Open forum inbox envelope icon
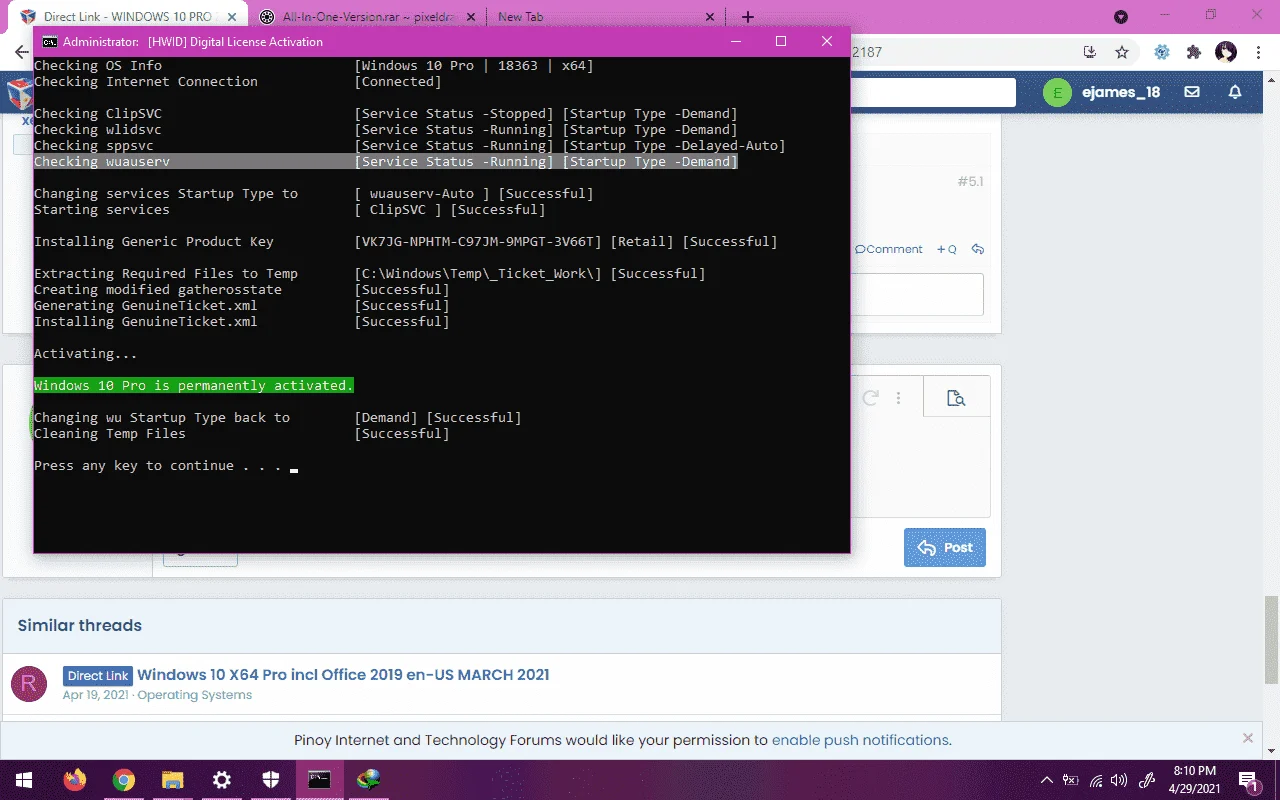 (x=1192, y=92)
